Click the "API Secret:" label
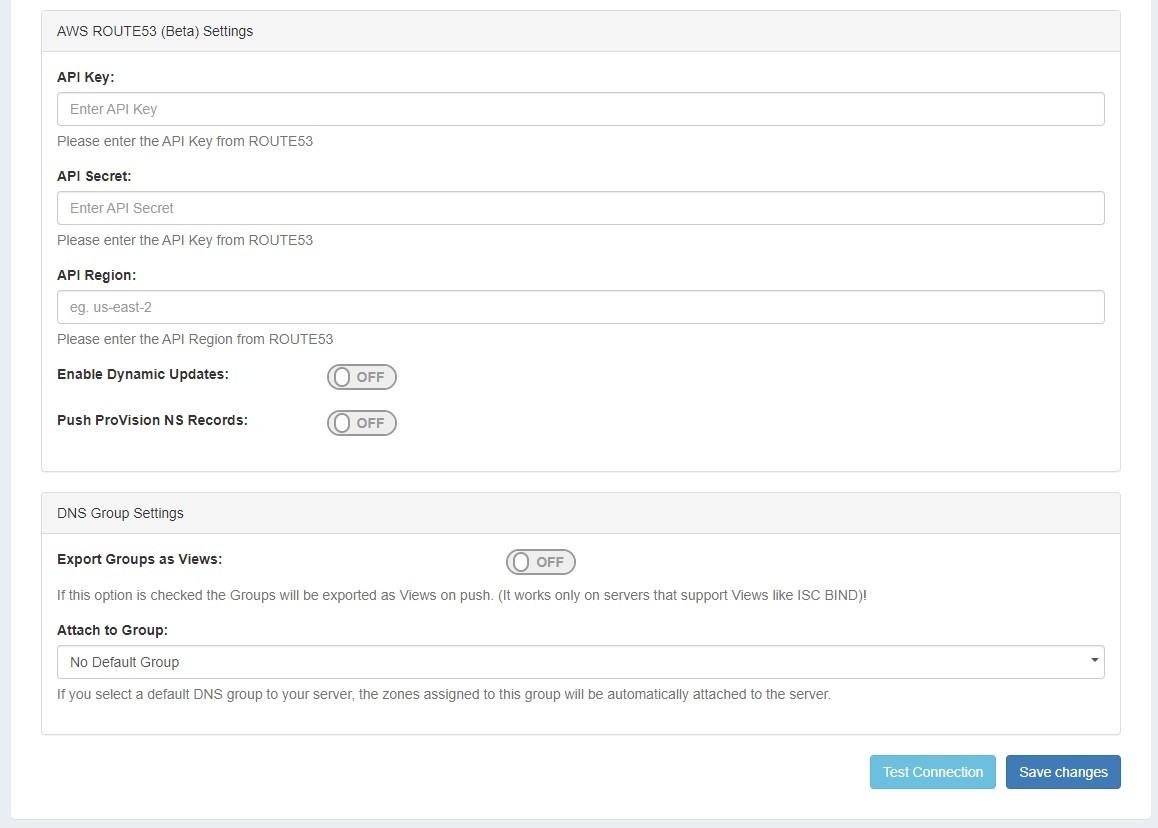The image size is (1158, 828). click(x=94, y=176)
